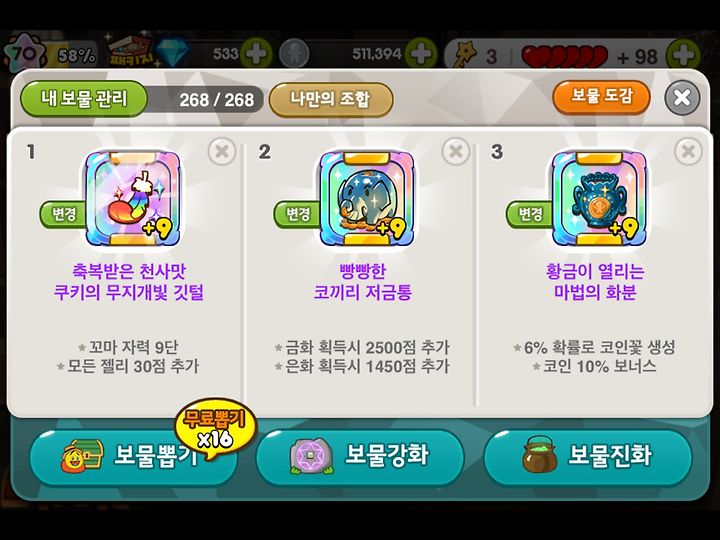Screen dimensions: 720x540
Task: Open 보물뽑기 treasure draw
Action: click(133, 456)
